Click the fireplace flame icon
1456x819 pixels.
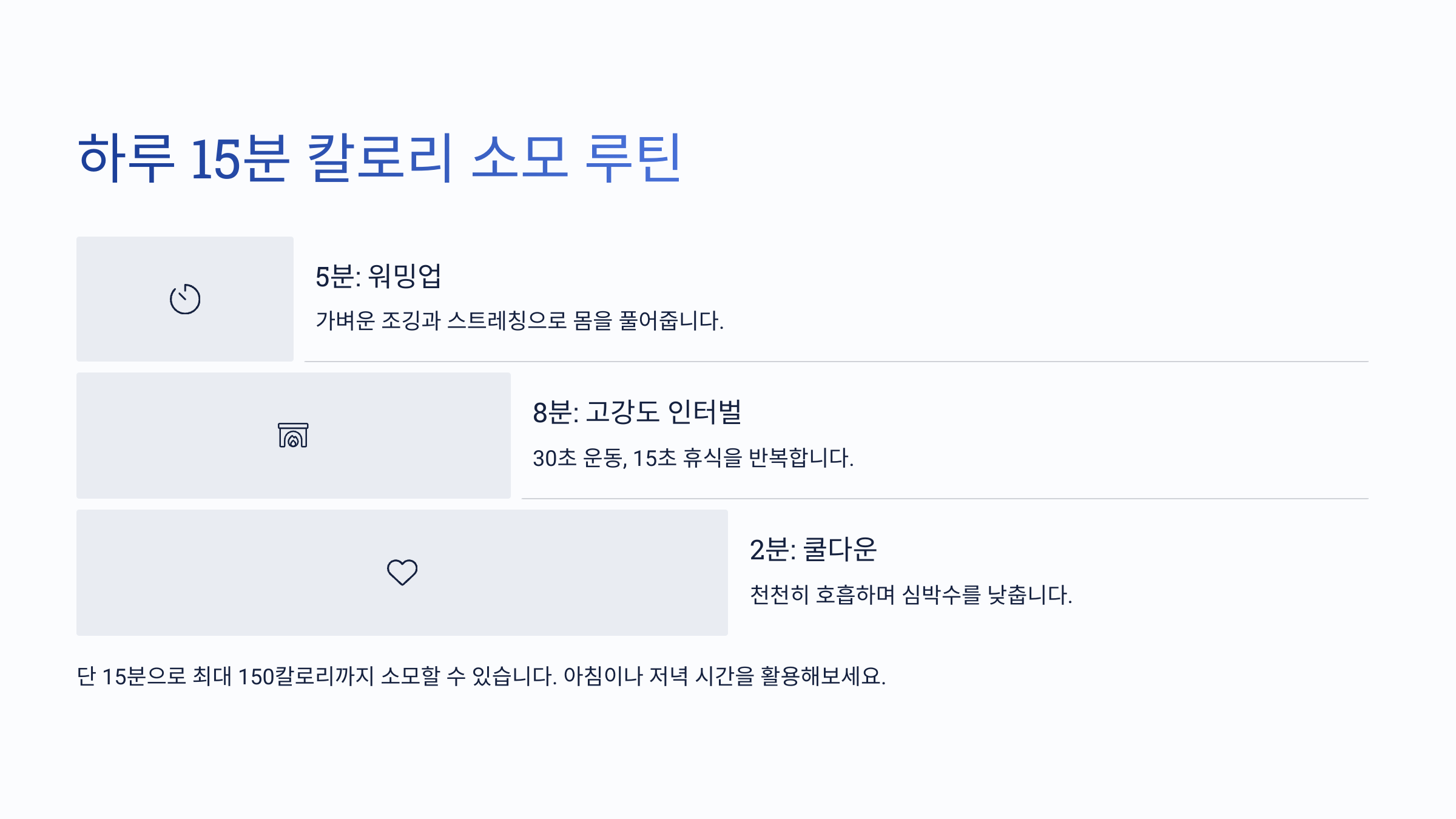[x=293, y=435]
